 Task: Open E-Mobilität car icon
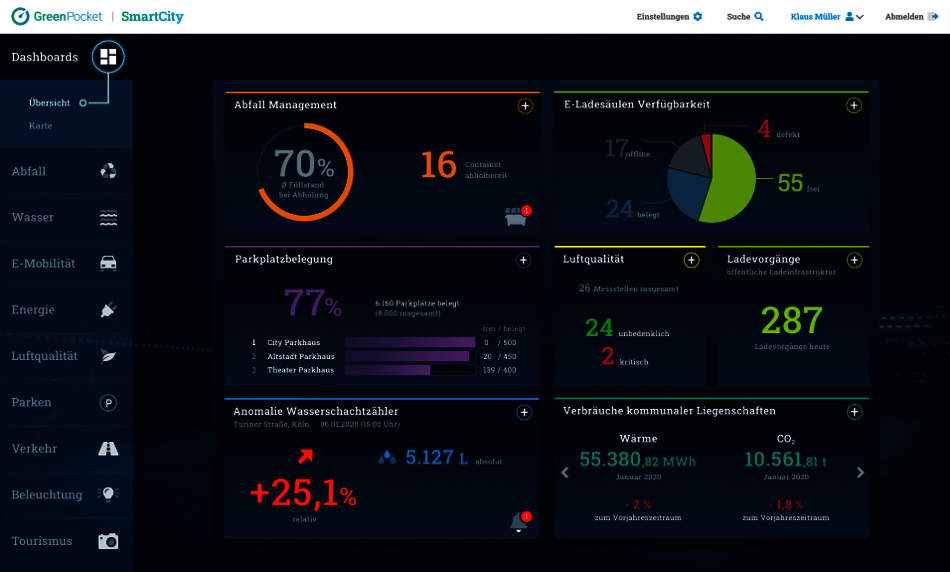108,264
